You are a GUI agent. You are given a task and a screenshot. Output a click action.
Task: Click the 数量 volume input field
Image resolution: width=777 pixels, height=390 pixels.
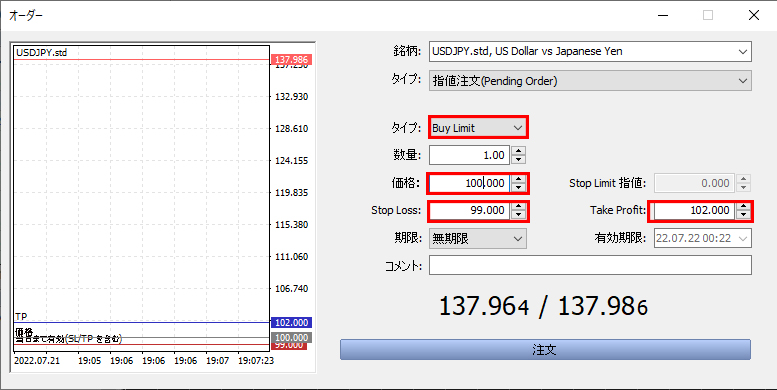pyautogui.click(x=470, y=156)
